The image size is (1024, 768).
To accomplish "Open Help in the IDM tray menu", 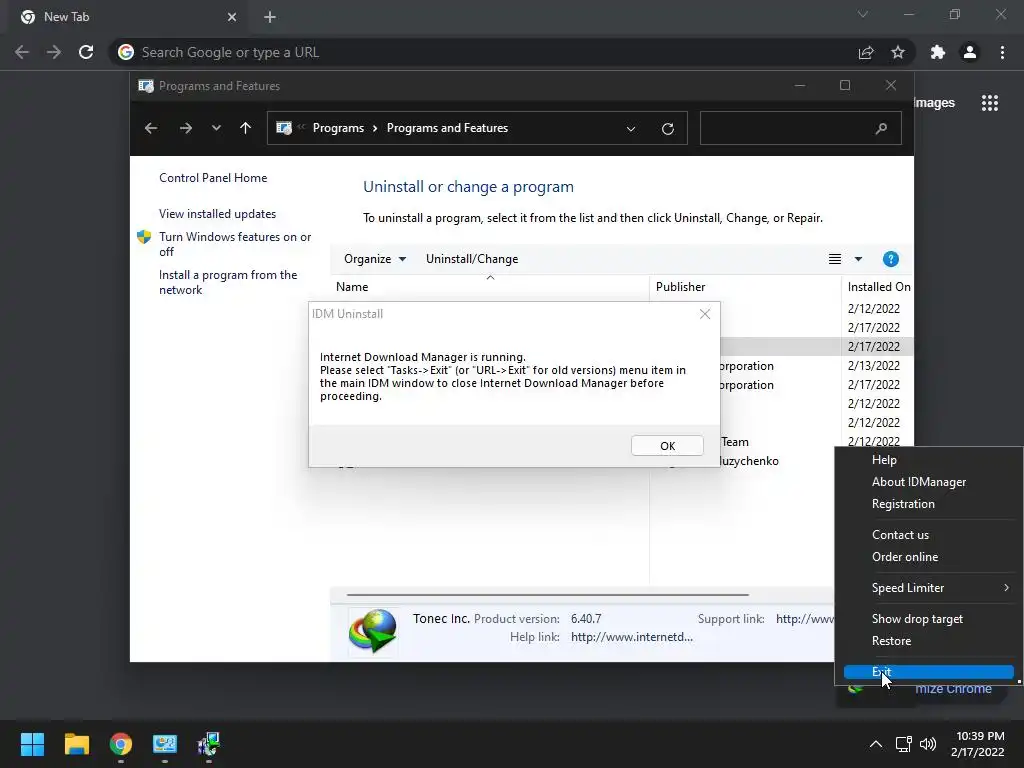I will tap(884, 460).
